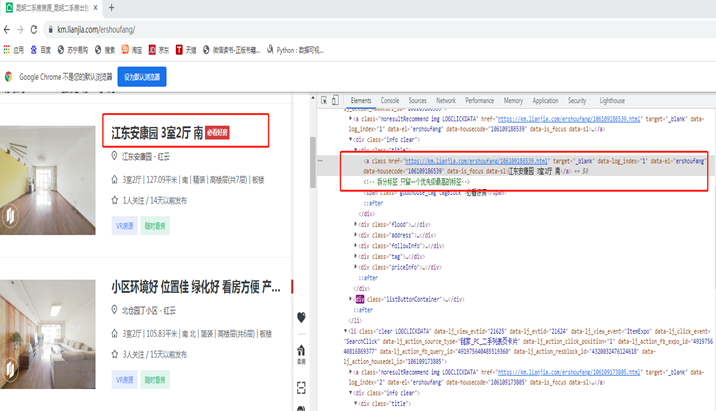Click the browser forward arrow
This screenshot has height=411, width=716.
pos(20,30)
